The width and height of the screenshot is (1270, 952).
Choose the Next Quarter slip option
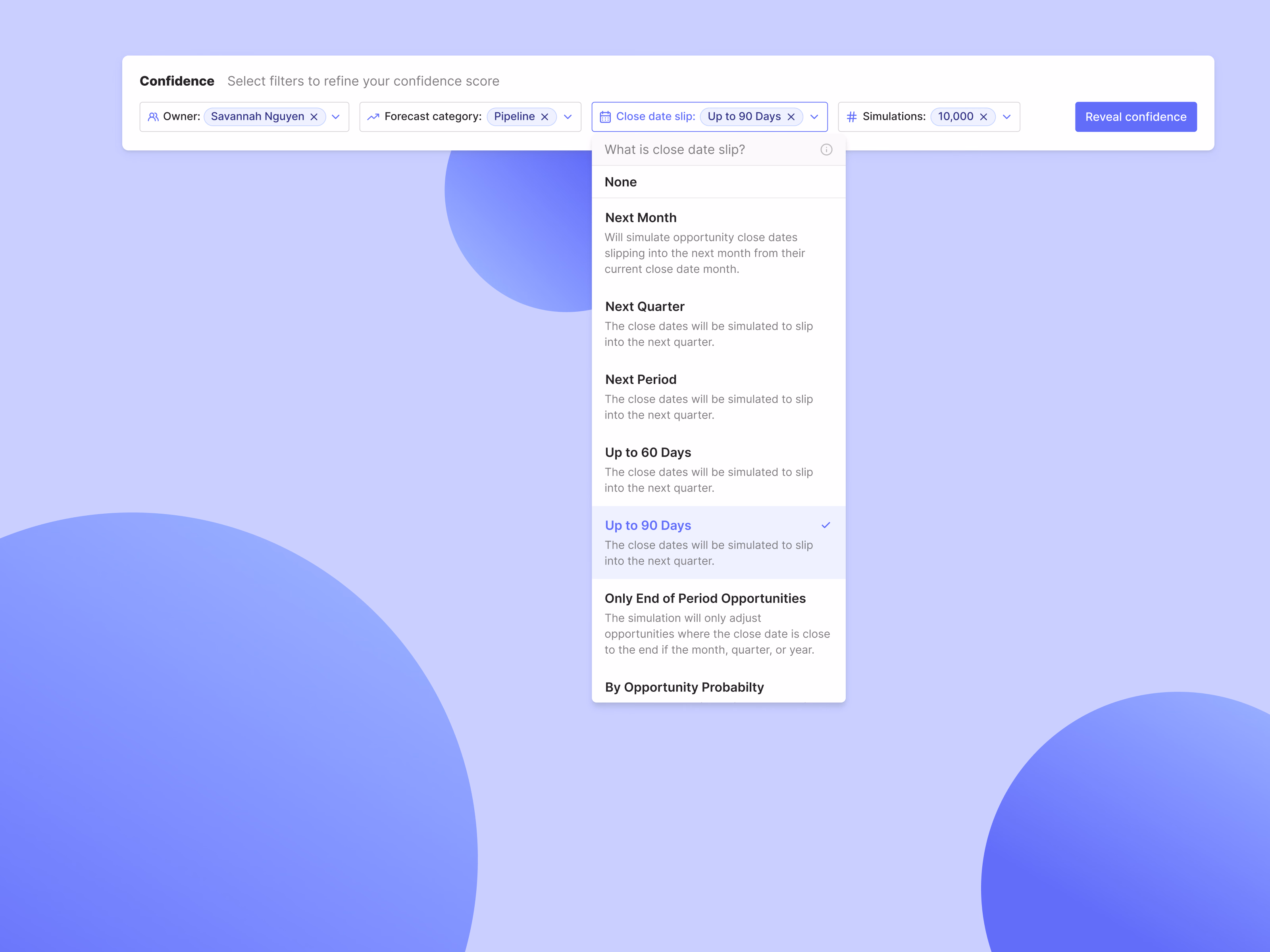(719, 324)
